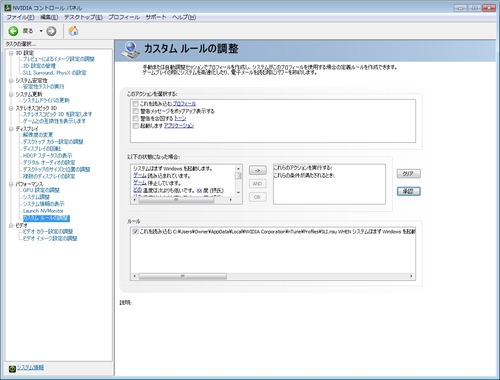Collapse the パフォーマンス tree group
This screenshot has height=380, width=500.
(x=11, y=184)
